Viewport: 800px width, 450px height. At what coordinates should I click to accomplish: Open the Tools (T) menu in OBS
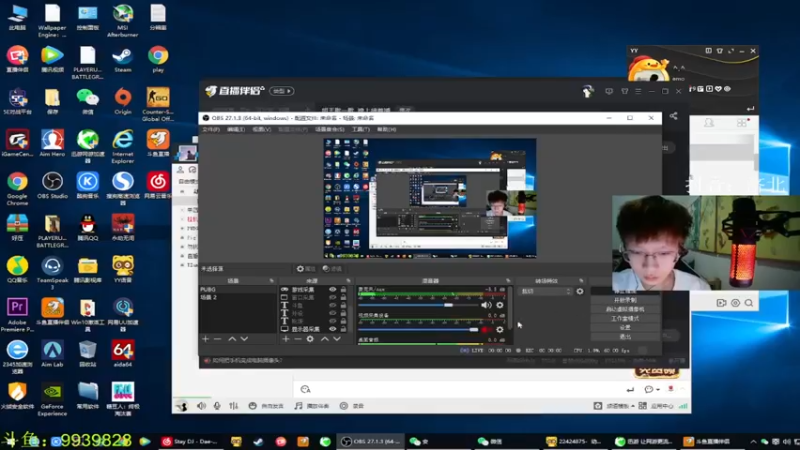tap(361, 130)
